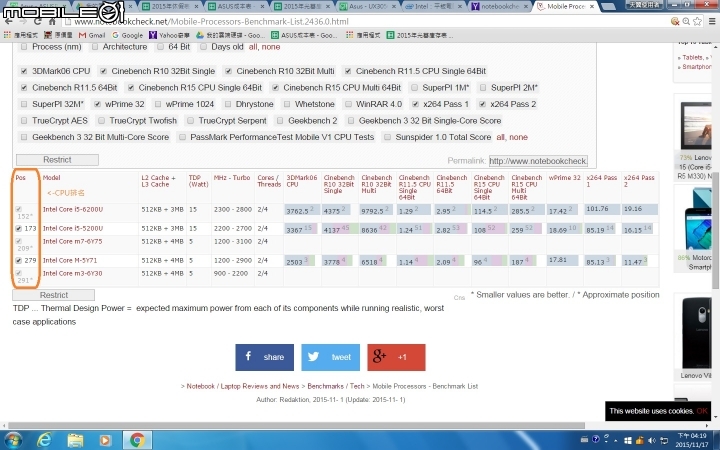Open Intel Core m3-6Y30 link
Viewport: 720px width, 450px height.
[73, 273]
